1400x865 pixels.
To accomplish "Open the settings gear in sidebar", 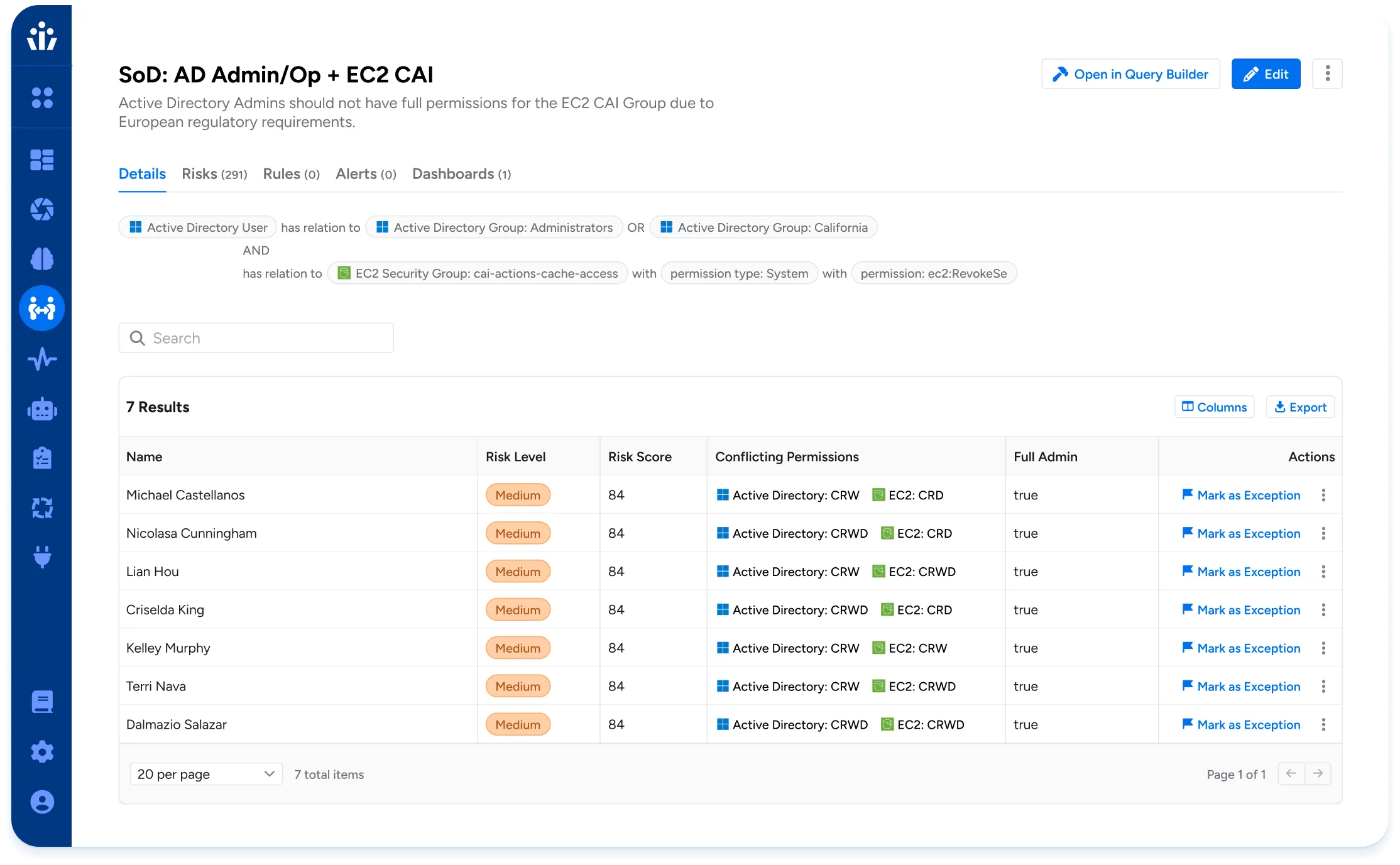I will [42, 751].
